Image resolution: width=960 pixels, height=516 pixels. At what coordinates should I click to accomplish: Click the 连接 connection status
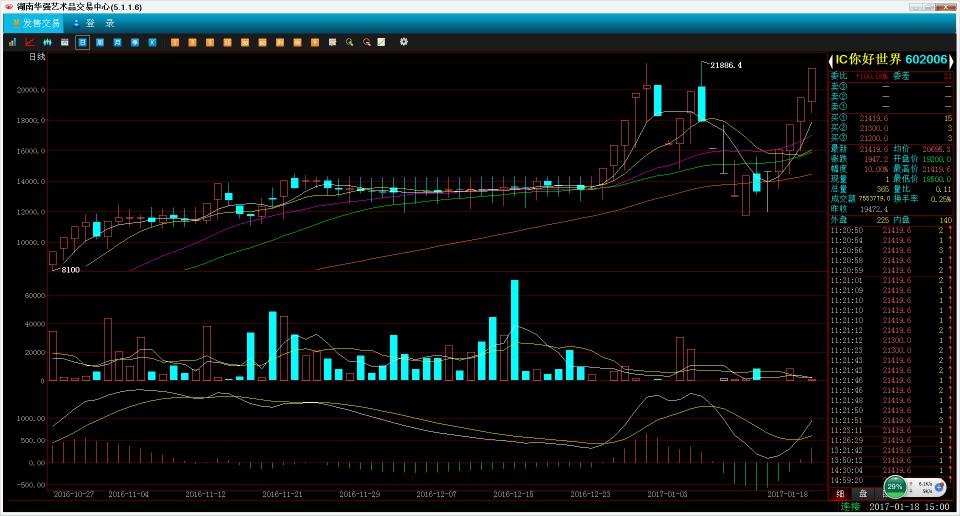tap(850, 506)
